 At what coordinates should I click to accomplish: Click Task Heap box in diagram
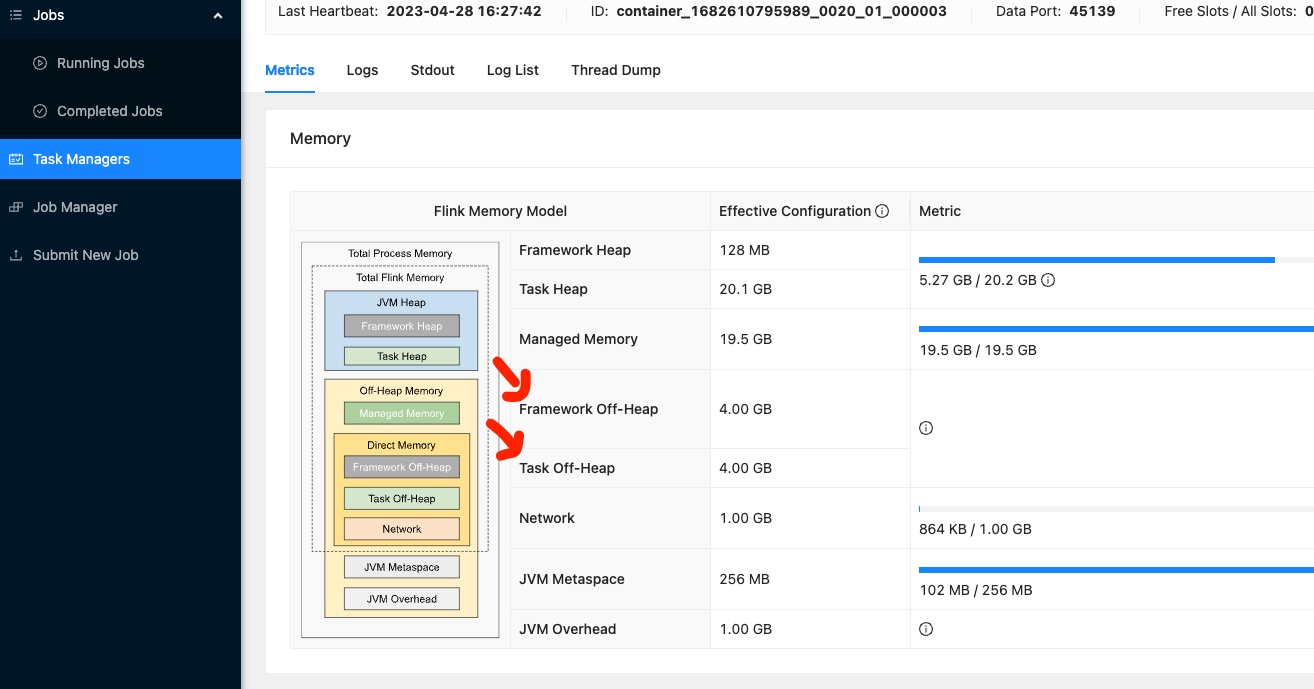tap(402, 356)
